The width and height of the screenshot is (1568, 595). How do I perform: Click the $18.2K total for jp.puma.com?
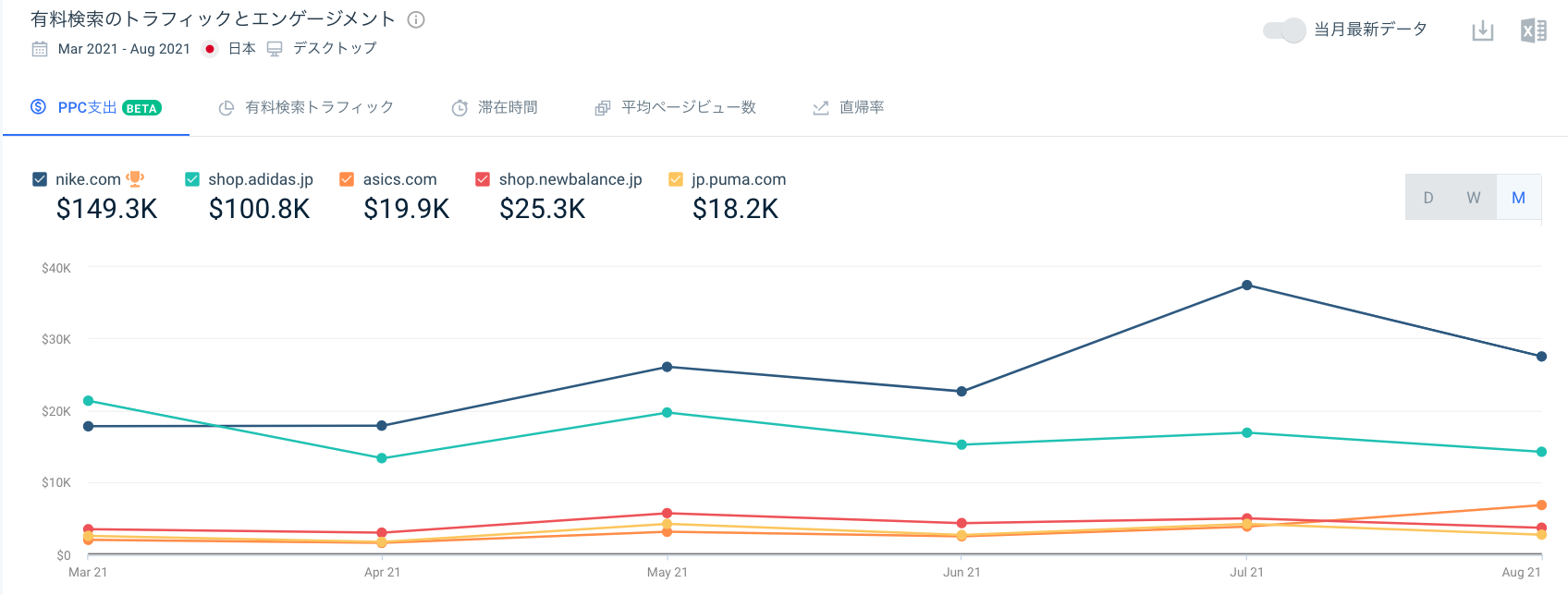(x=736, y=210)
